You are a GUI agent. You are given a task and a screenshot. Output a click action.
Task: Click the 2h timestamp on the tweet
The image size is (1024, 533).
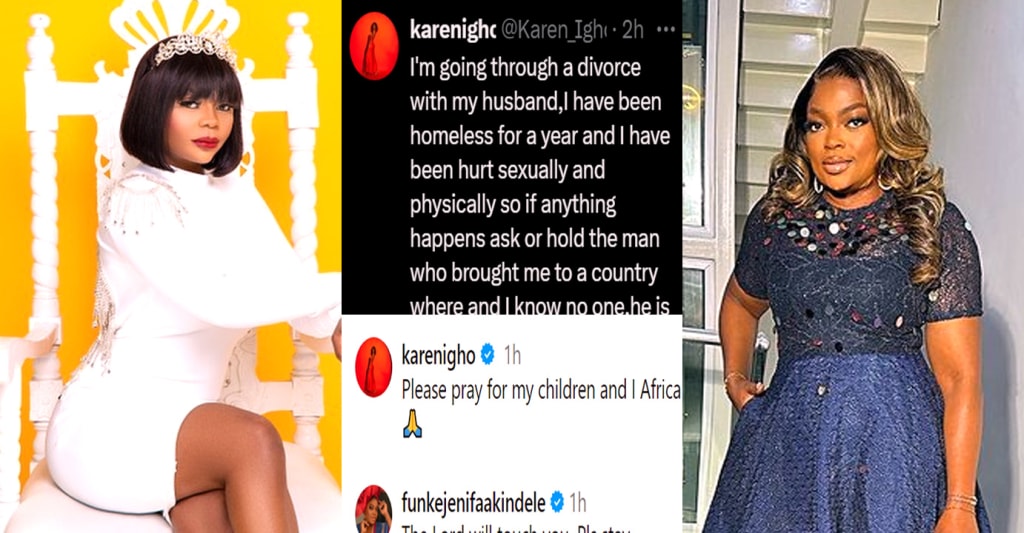pos(632,29)
